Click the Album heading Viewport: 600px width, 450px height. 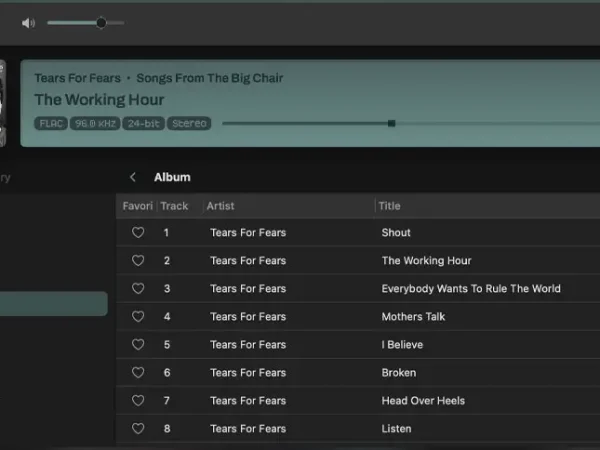click(x=172, y=177)
